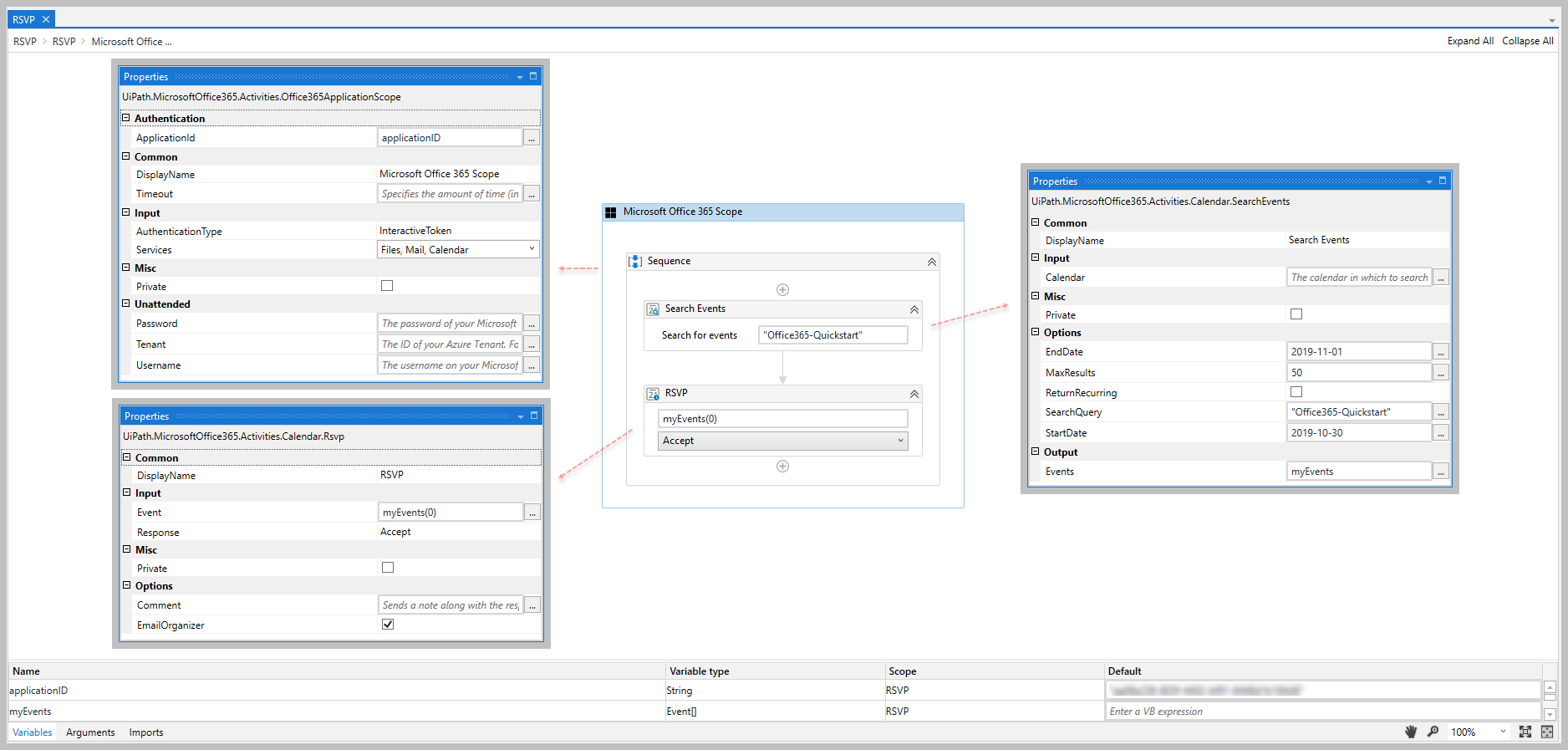Open ellipsis editor for Comment
The height and width of the screenshot is (750, 1568).
(532, 605)
